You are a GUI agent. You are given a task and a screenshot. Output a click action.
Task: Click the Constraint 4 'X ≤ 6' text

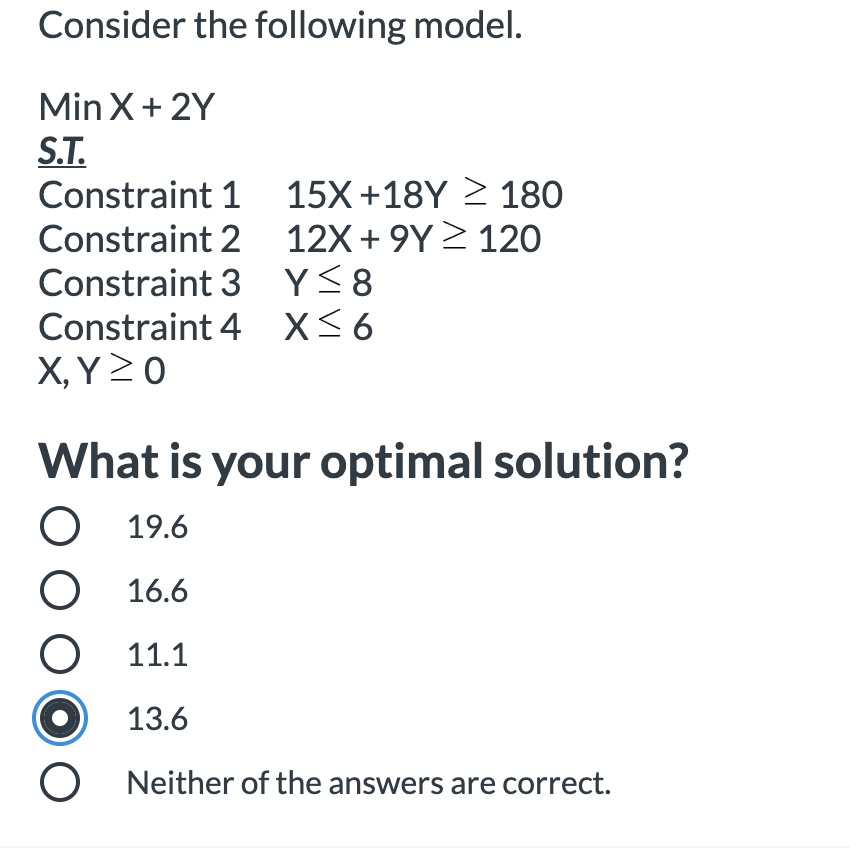click(x=330, y=326)
